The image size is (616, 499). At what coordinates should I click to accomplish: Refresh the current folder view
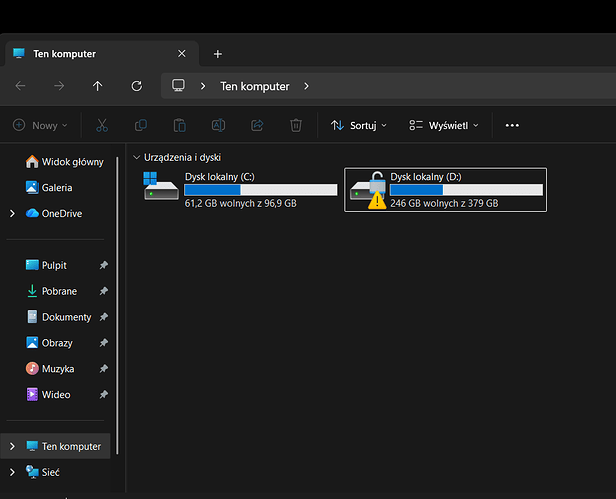point(136,86)
